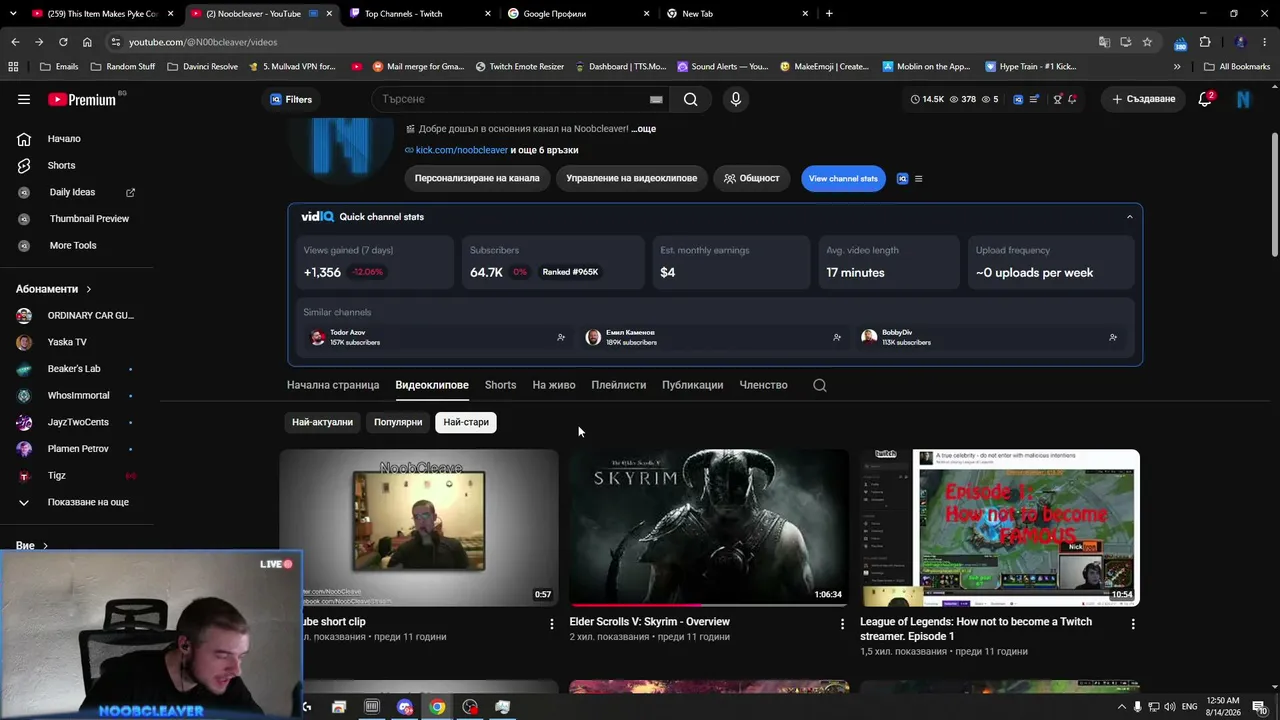Open the account avatar menu
Viewport: 1280px width, 720px height.
[x=1243, y=99]
